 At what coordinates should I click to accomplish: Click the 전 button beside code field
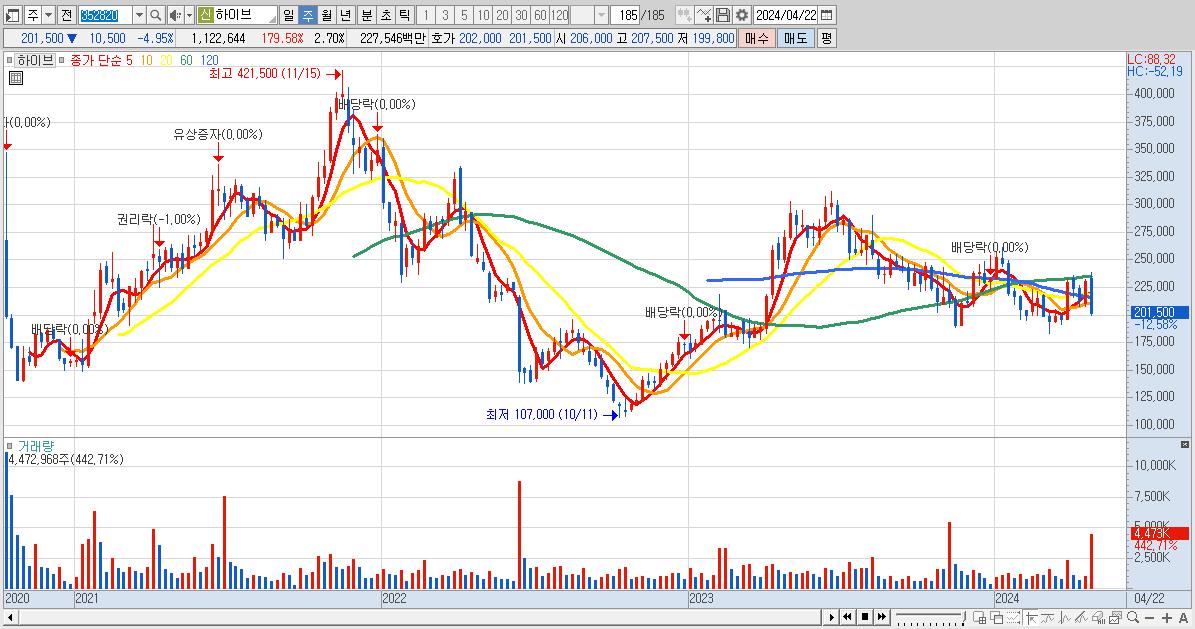66,14
